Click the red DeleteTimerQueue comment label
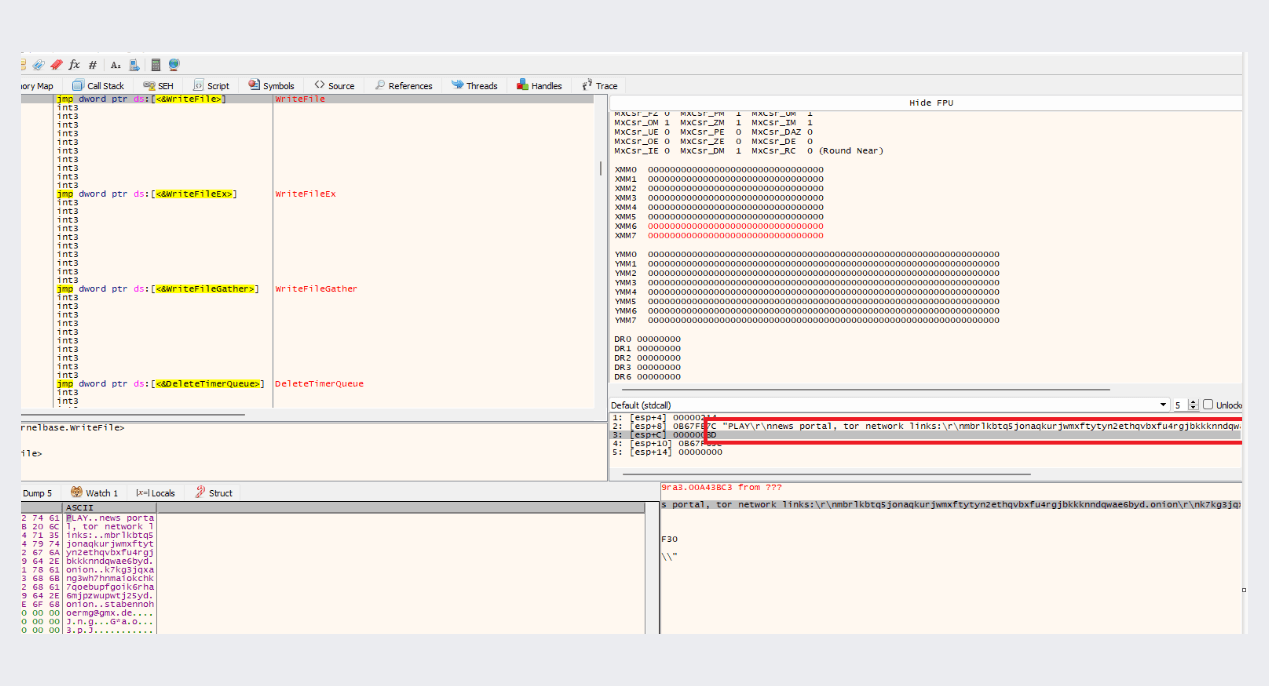Viewport: 1269px width, 686px height. (x=320, y=384)
